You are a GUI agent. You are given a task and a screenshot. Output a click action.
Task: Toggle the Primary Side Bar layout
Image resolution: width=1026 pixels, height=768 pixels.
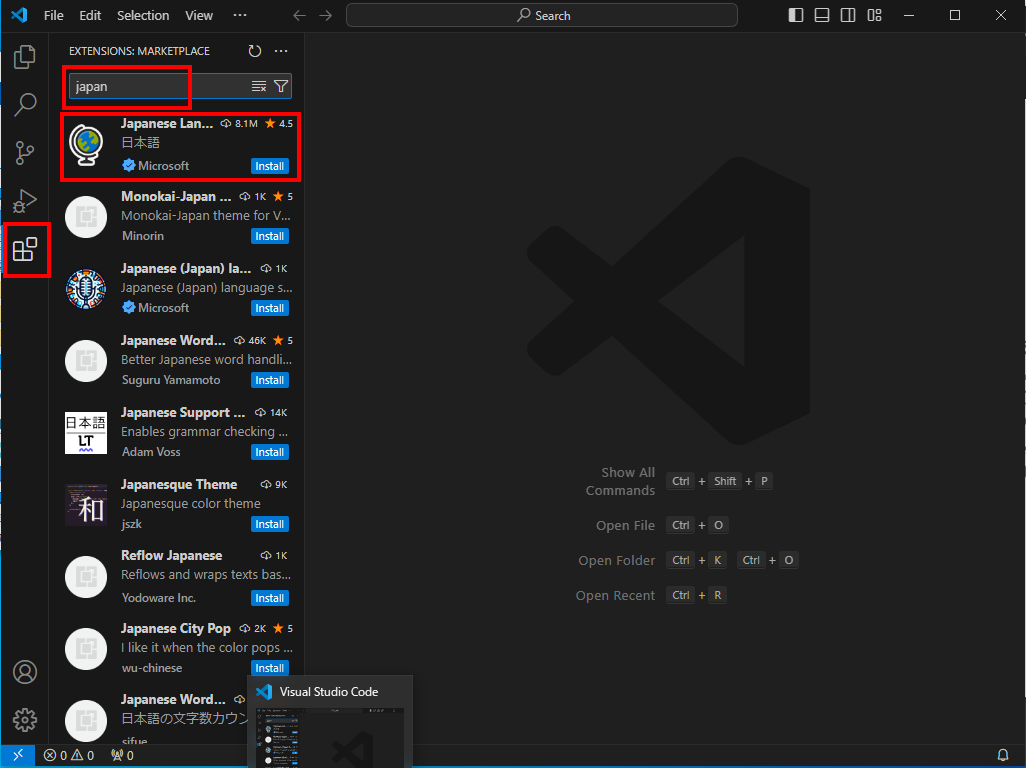click(796, 15)
